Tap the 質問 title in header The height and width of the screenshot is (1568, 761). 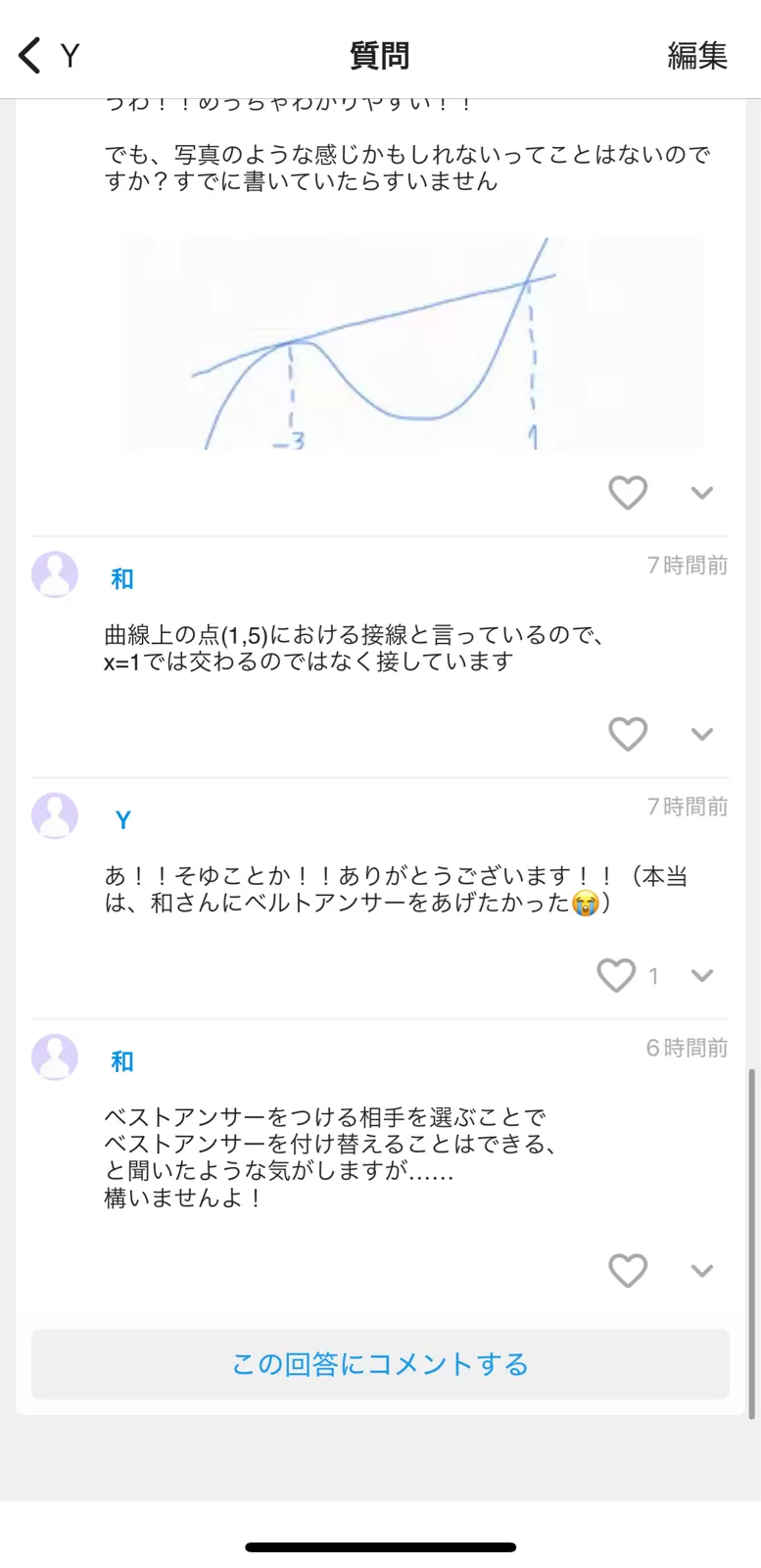[x=380, y=56]
